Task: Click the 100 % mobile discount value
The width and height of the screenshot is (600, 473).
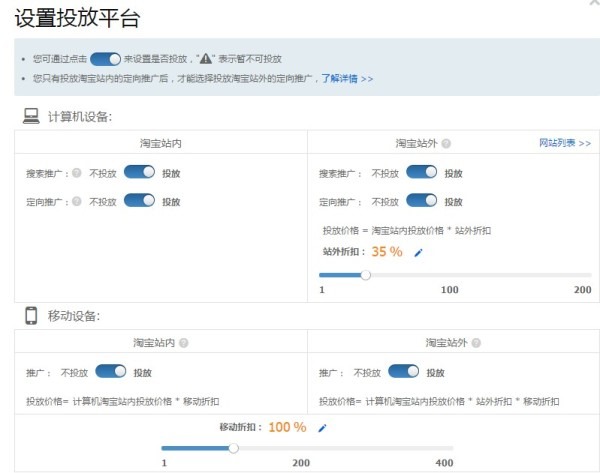Action: pos(287,427)
